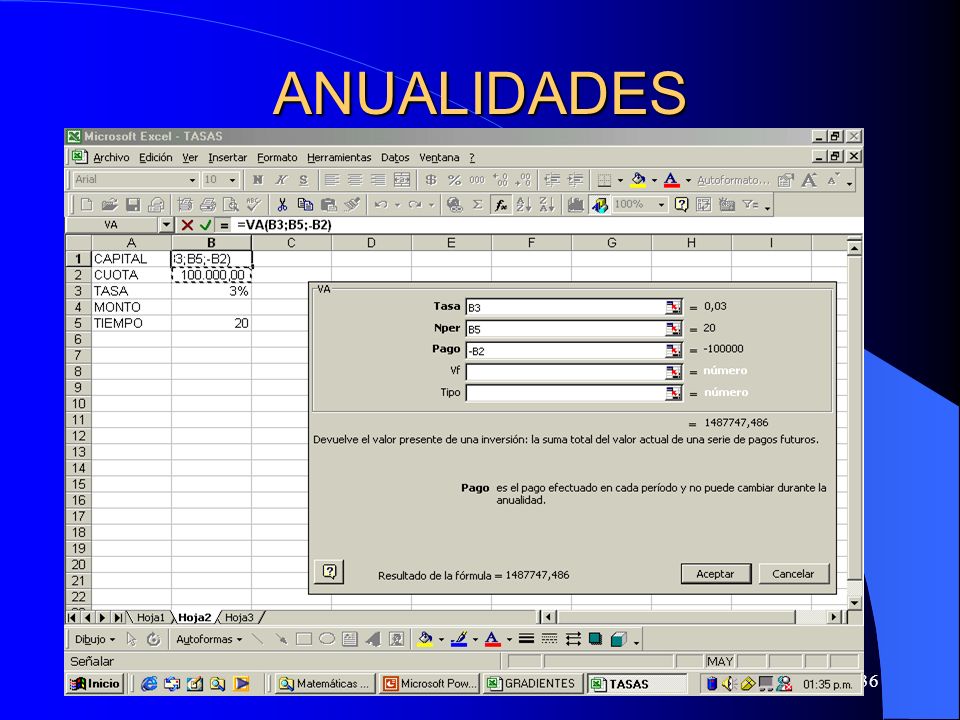Click the Save diskette icon
This screenshot has width=960, height=720.
133,204
